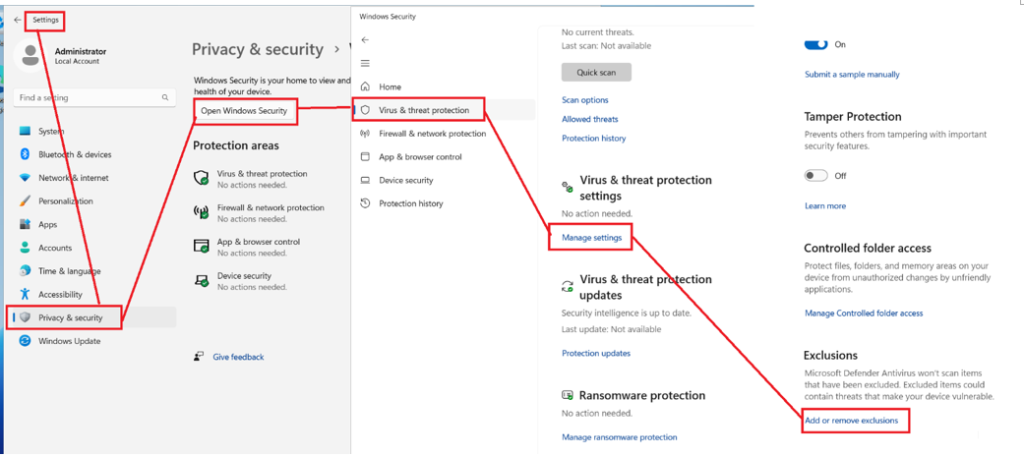Screen dimensions: 1024x456
Task: Open the Scan options link
Action: click(585, 100)
